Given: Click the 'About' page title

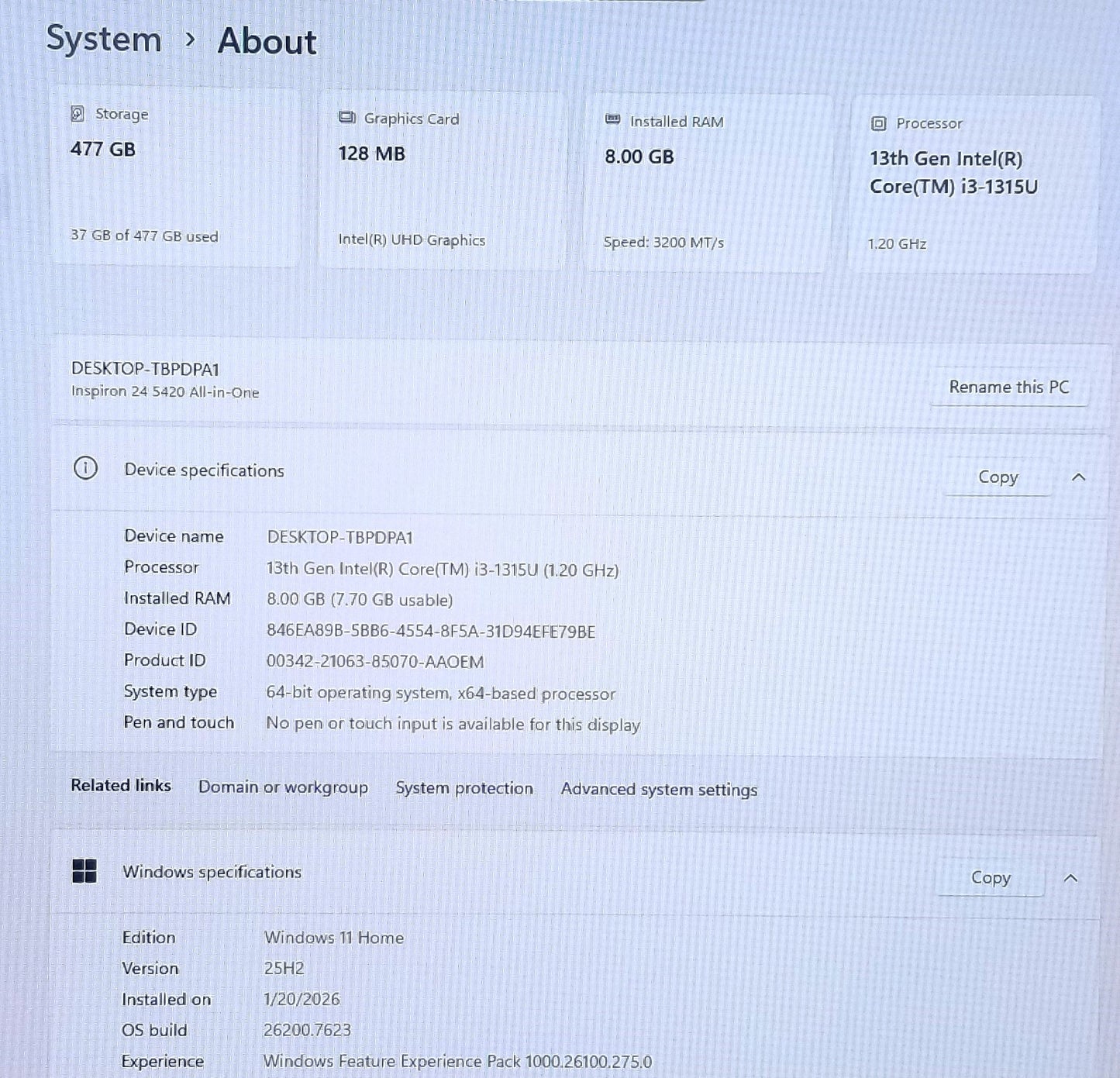Looking at the screenshot, I should coord(267,41).
